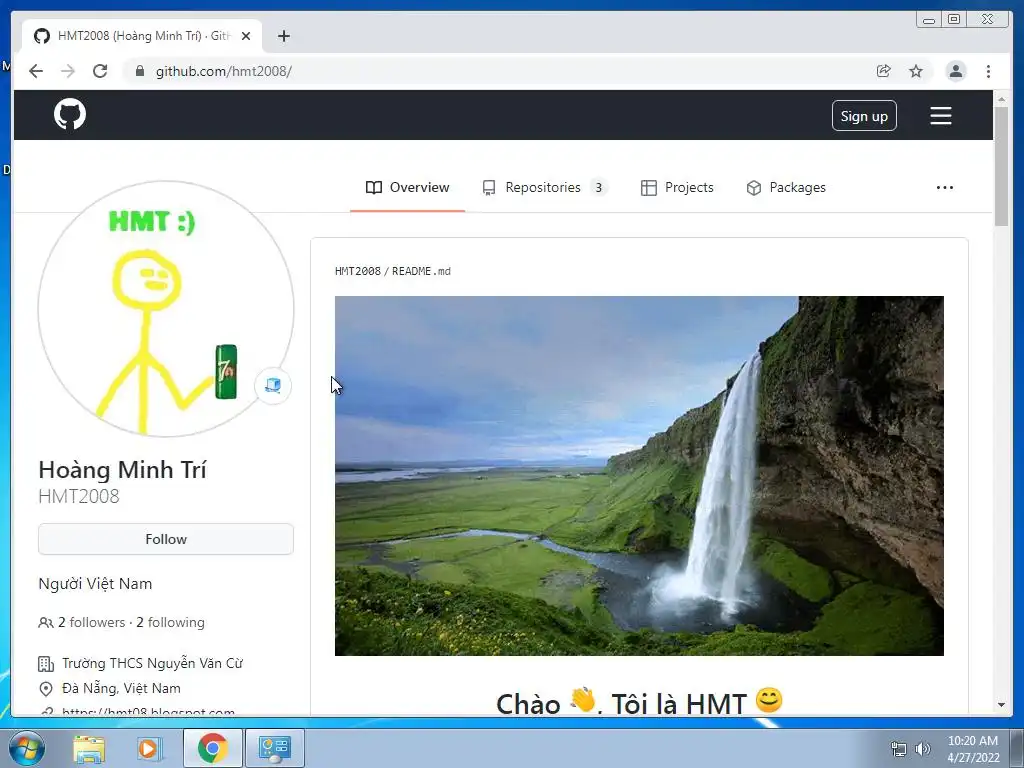Click the Người Việt Nam bio text
The height and width of the screenshot is (768, 1024).
[95, 584]
